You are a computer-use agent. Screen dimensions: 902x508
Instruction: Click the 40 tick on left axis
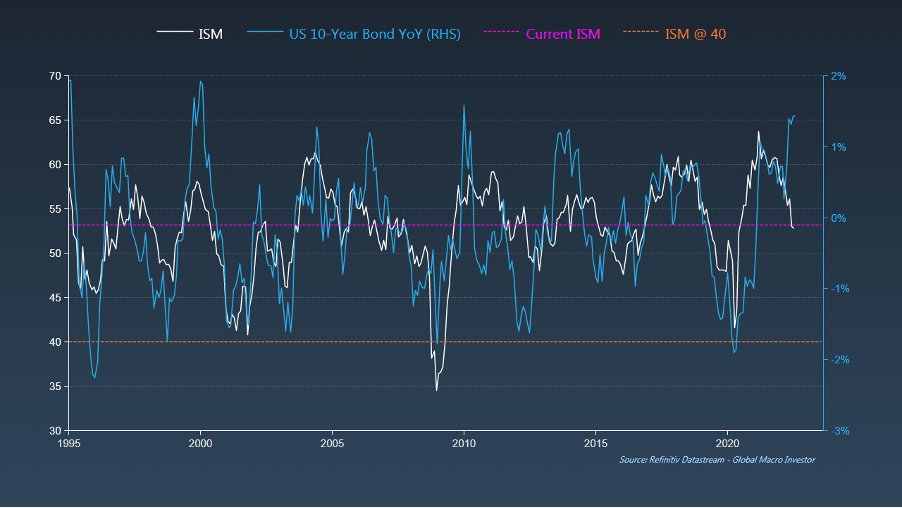tap(54, 342)
